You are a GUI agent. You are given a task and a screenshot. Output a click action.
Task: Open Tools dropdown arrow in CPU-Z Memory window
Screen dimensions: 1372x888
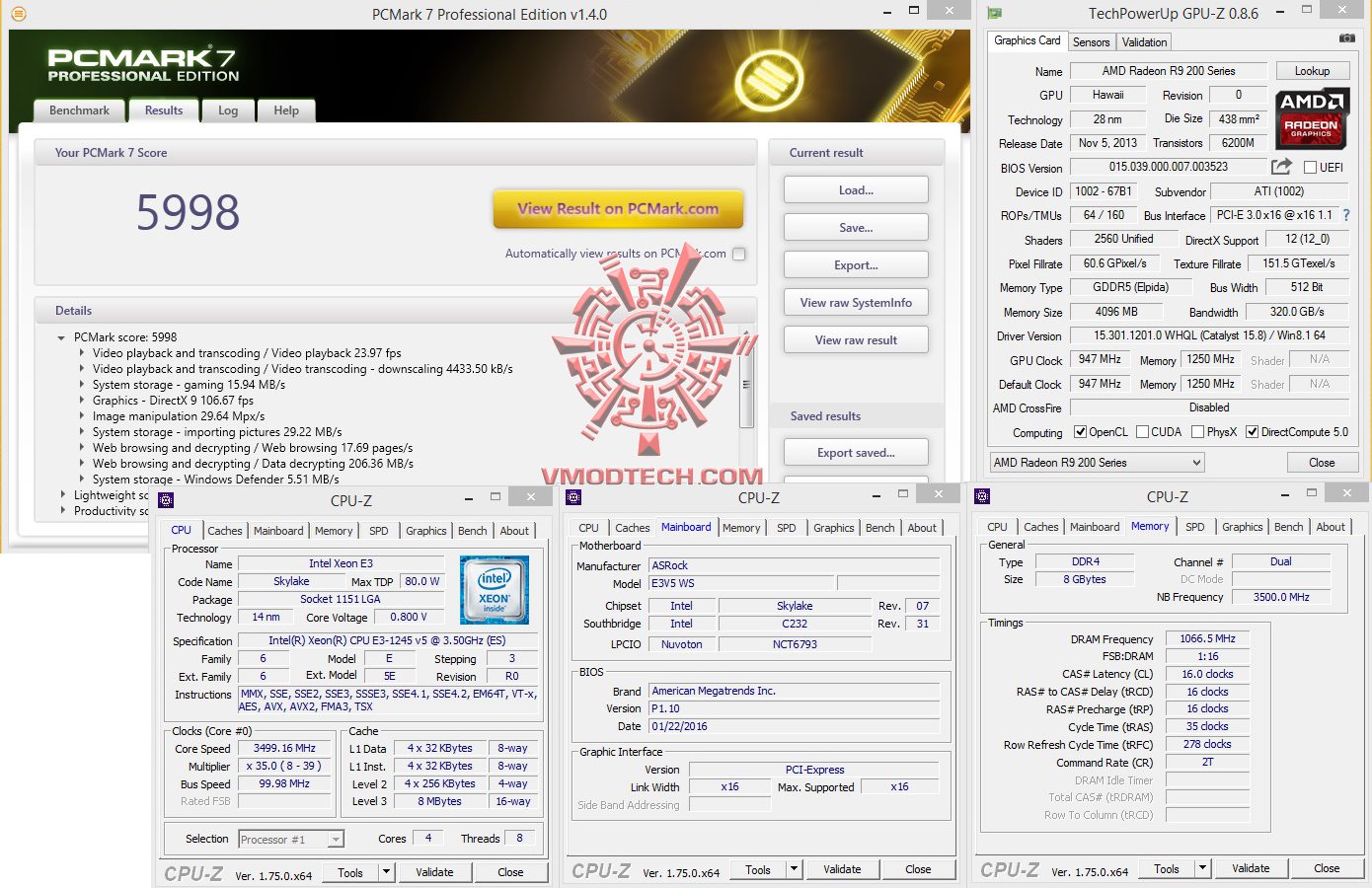pos(1201,868)
